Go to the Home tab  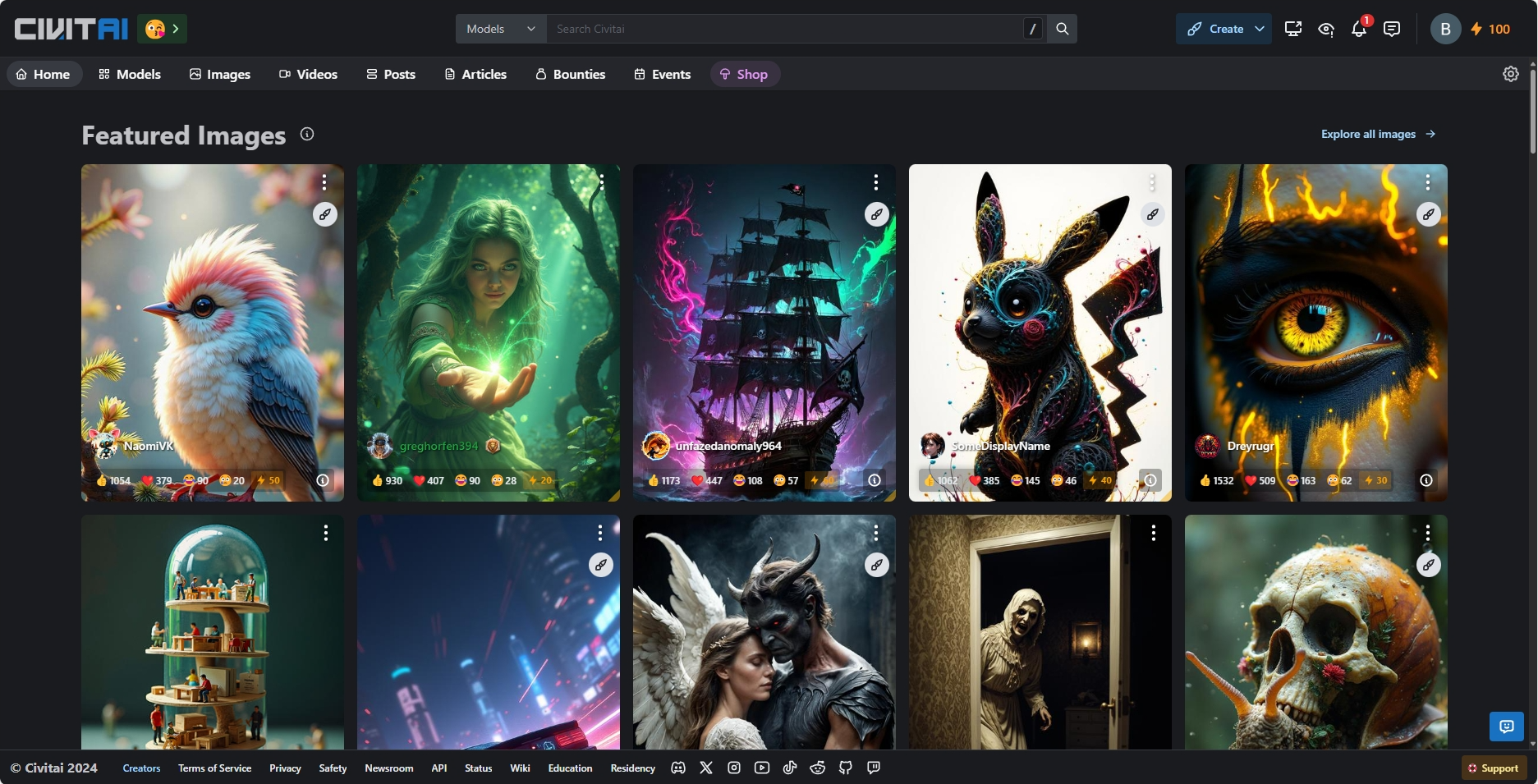coord(44,74)
